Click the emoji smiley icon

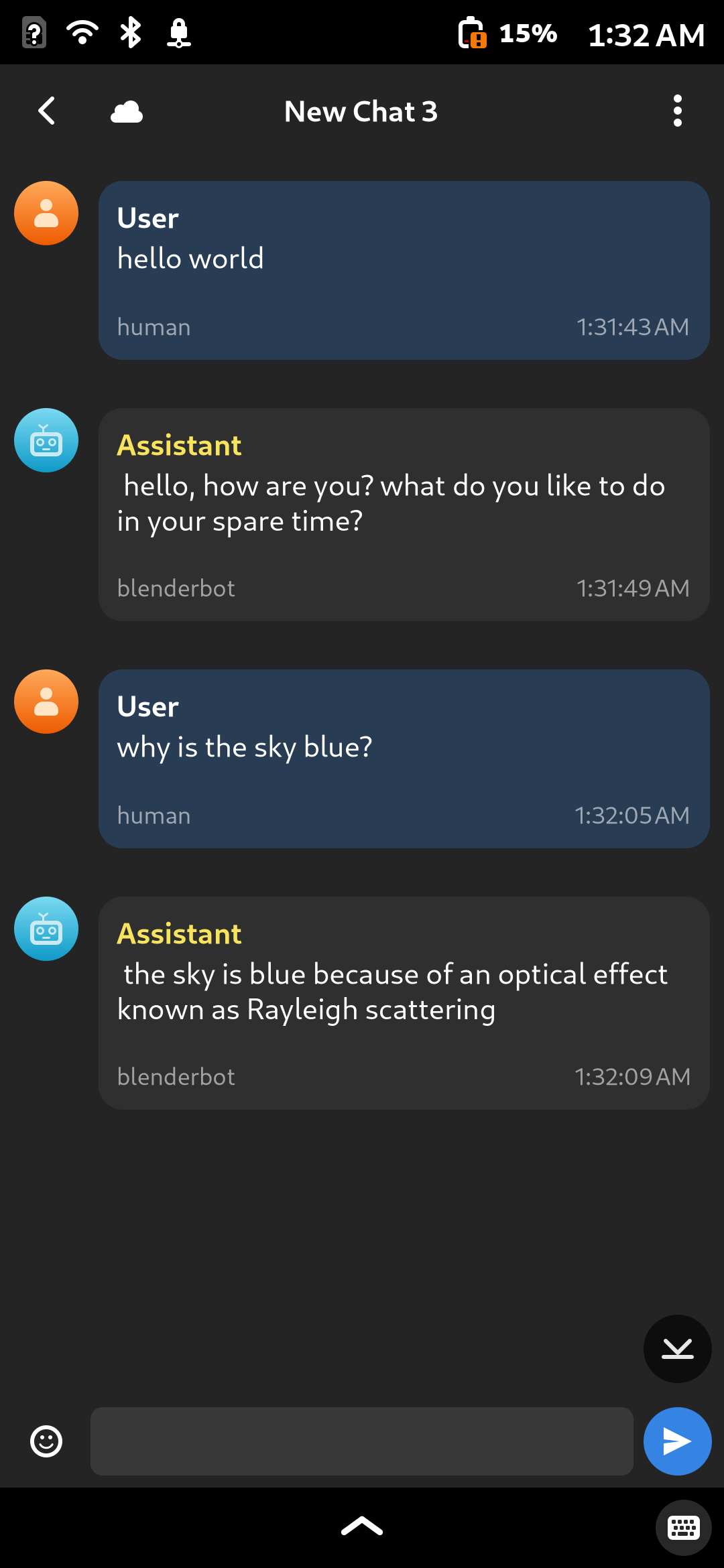(46, 1441)
